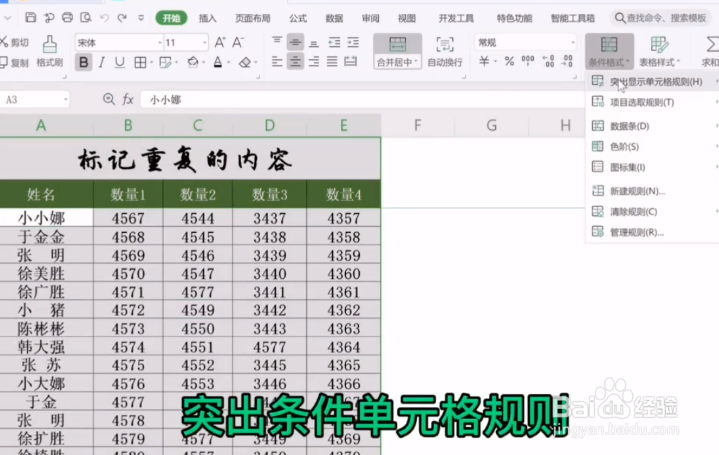
Task: Click the Decrease Indent icon
Action: (334, 43)
